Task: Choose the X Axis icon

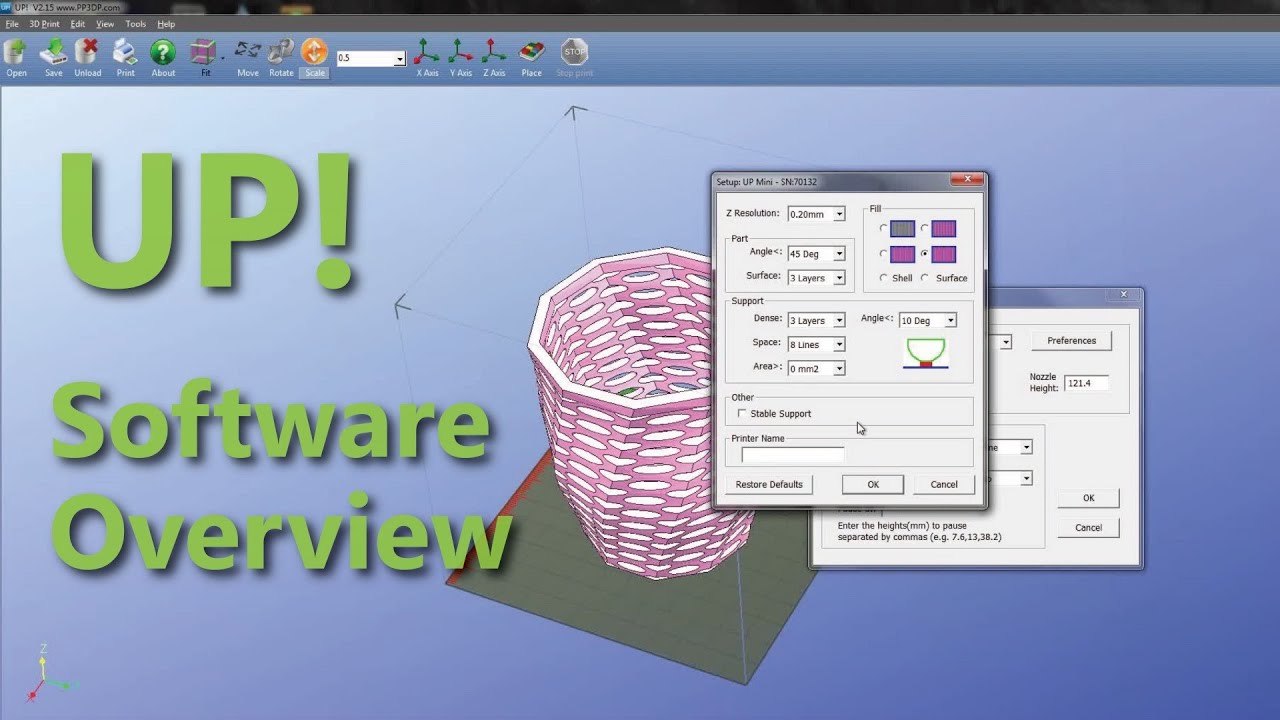Action: pos(427,52)
